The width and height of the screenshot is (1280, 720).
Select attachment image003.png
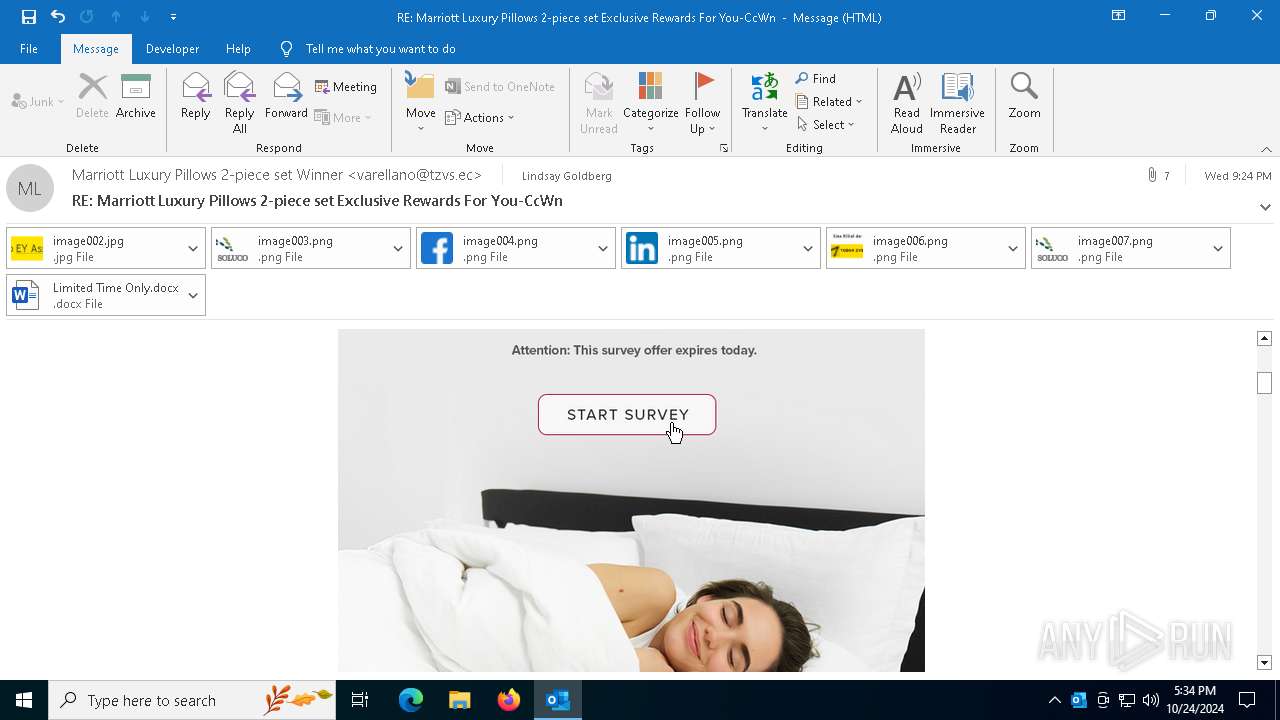299,248
